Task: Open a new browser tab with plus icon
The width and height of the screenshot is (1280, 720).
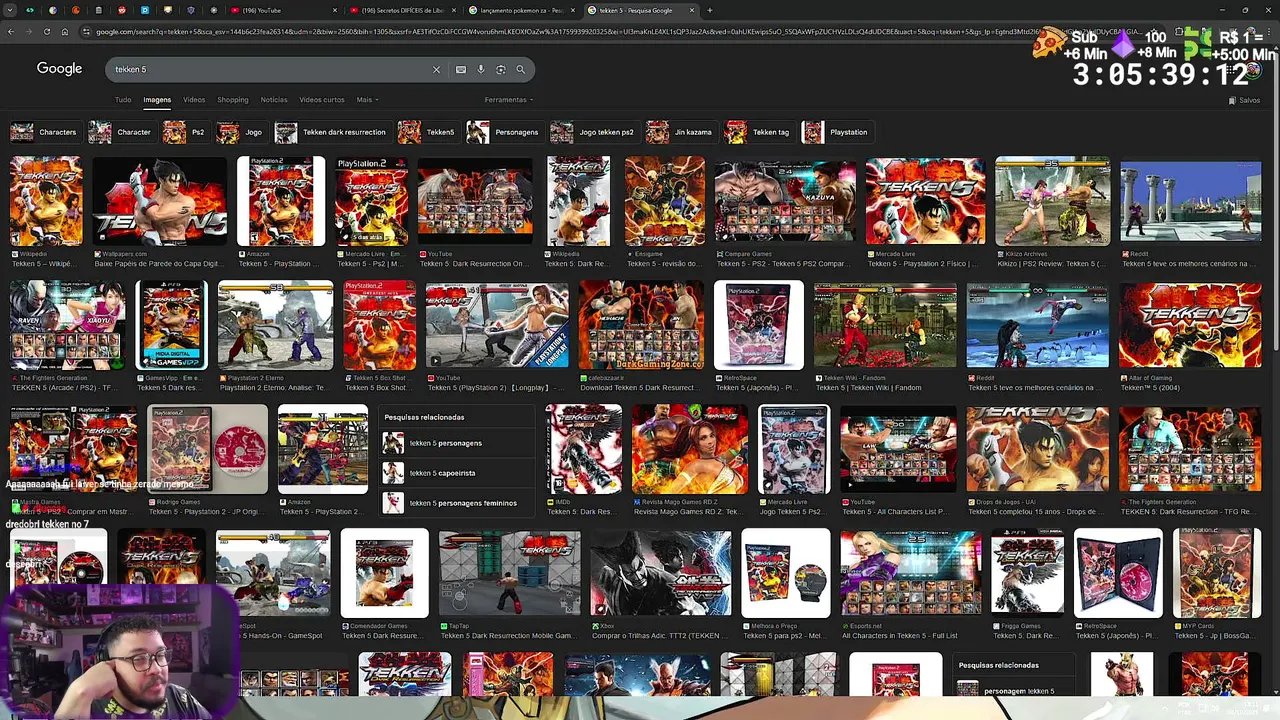Action: pyautogui.click(x=709, y=10)
